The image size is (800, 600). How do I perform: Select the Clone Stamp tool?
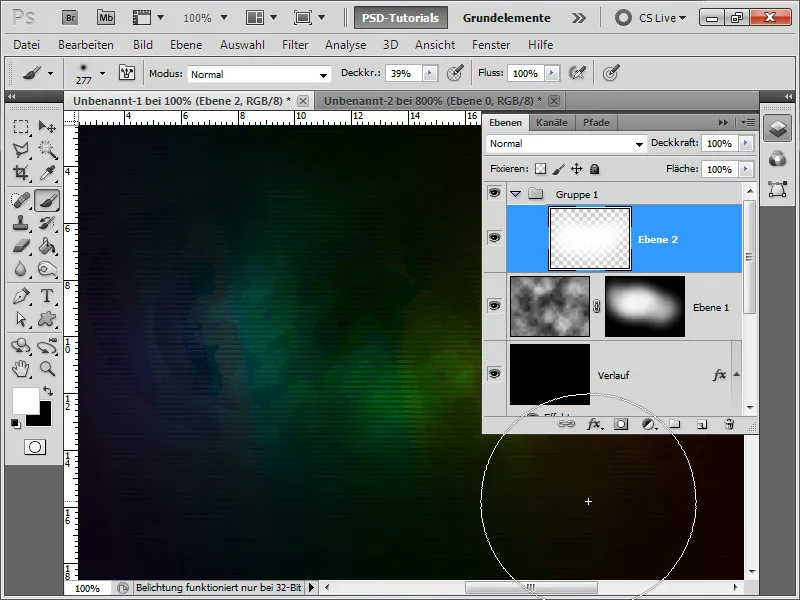tap(21, 223)
